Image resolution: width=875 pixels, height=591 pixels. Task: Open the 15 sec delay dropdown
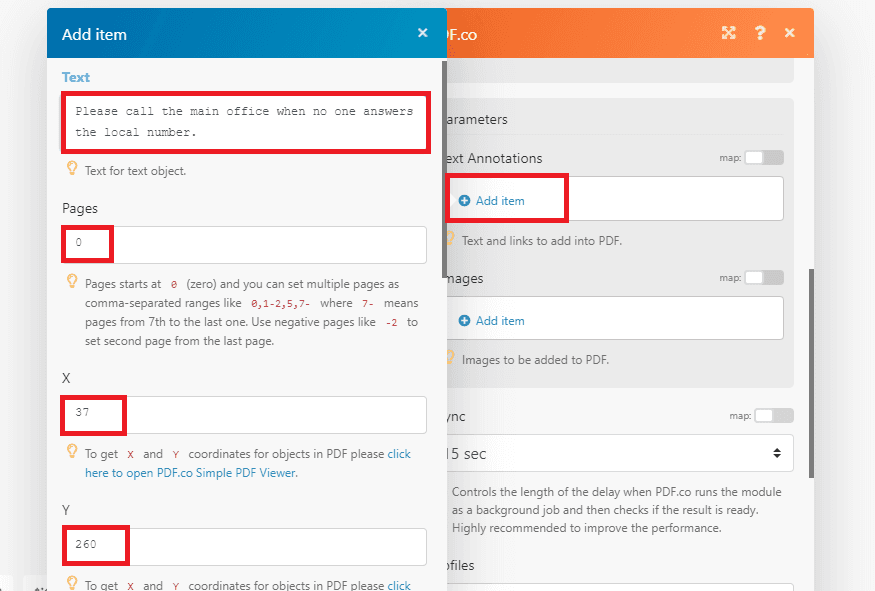click(x=618, y=453)
